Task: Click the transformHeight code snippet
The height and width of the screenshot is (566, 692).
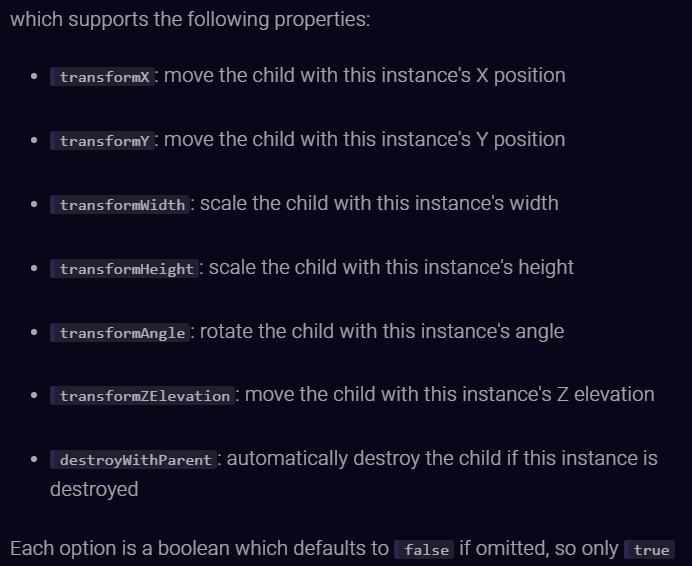Action: coord(124,269)
